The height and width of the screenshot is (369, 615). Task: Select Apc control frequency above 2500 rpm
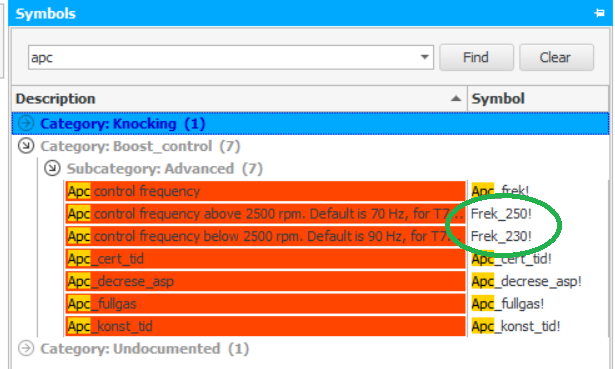tap(266, 214)
